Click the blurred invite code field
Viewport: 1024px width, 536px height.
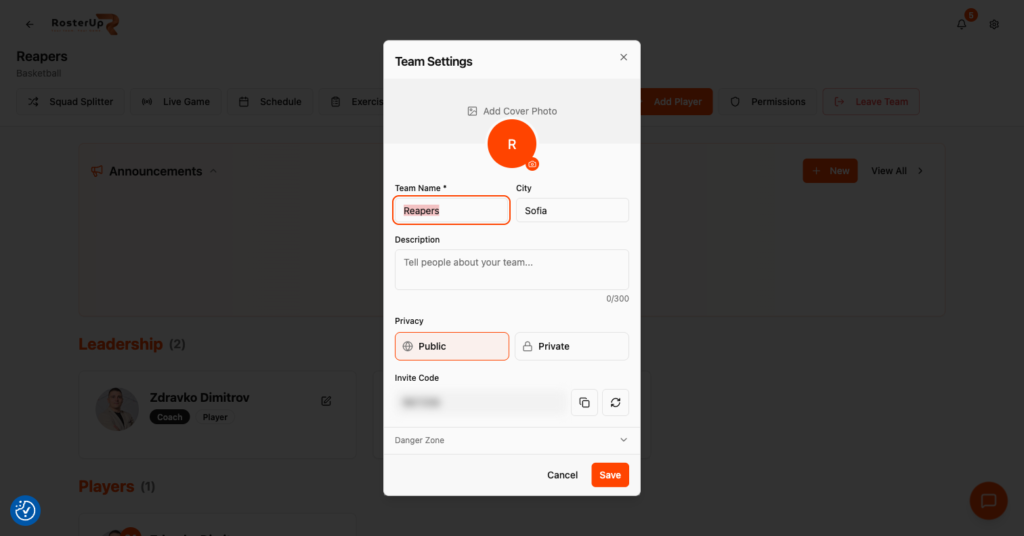point(481,403)
